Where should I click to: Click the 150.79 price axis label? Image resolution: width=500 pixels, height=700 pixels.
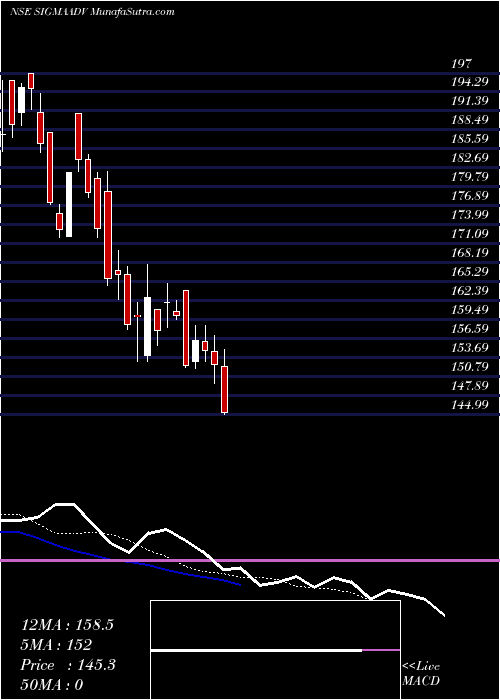click(469, 367)
